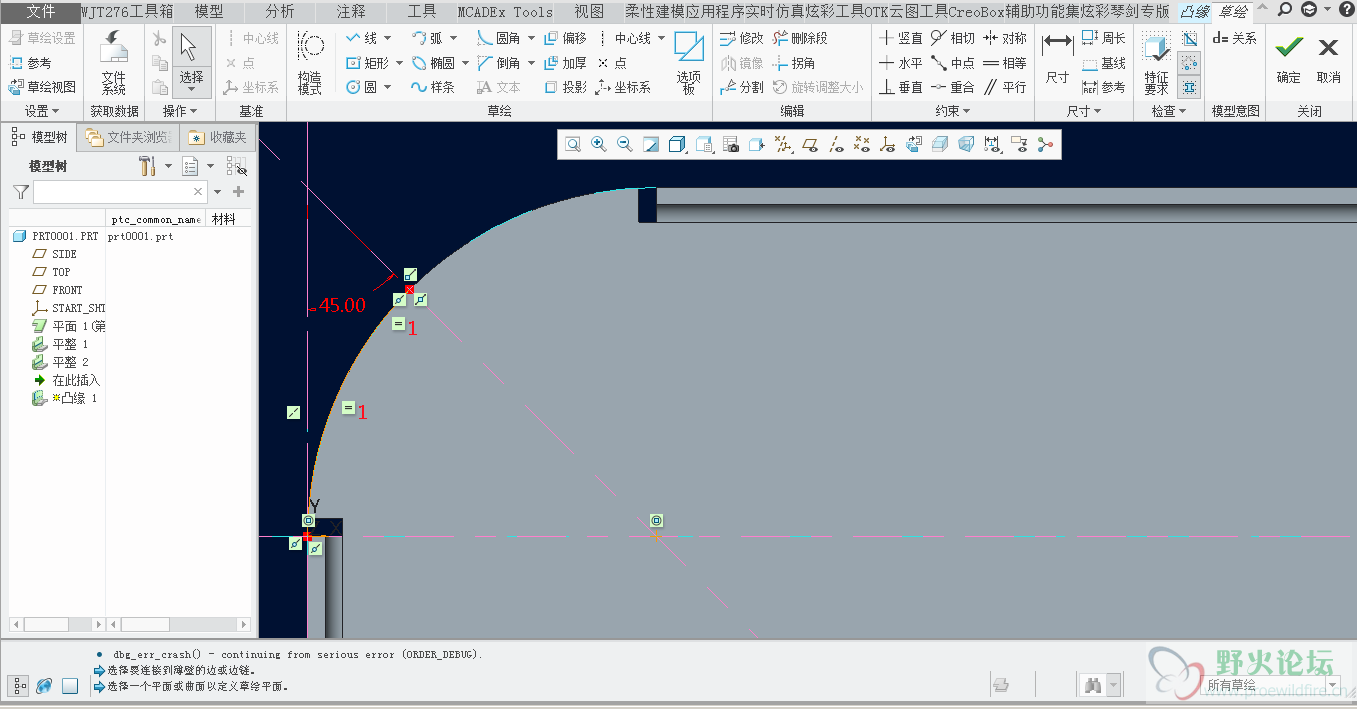Click Zoom Out in graphics toolbar
Viewport: 1357px width, 709px height.
(625, 145)
